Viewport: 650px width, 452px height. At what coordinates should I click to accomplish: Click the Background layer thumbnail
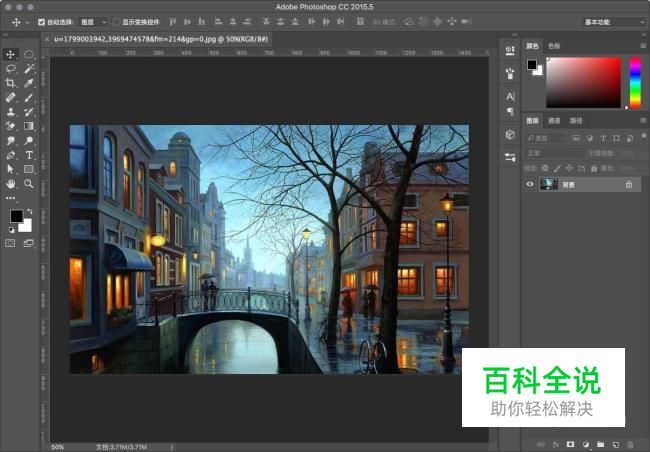[x=549, y=184]
